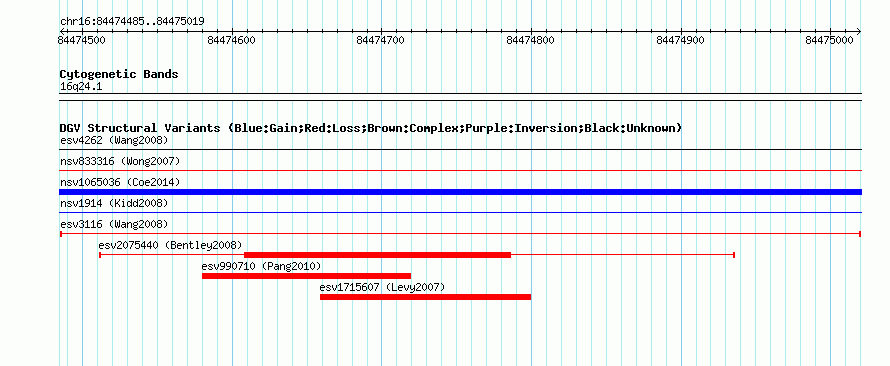The width and height of the screenshot is (890, 366).
Task: Click ruler position 84474600
Action: tap(232, 40)
